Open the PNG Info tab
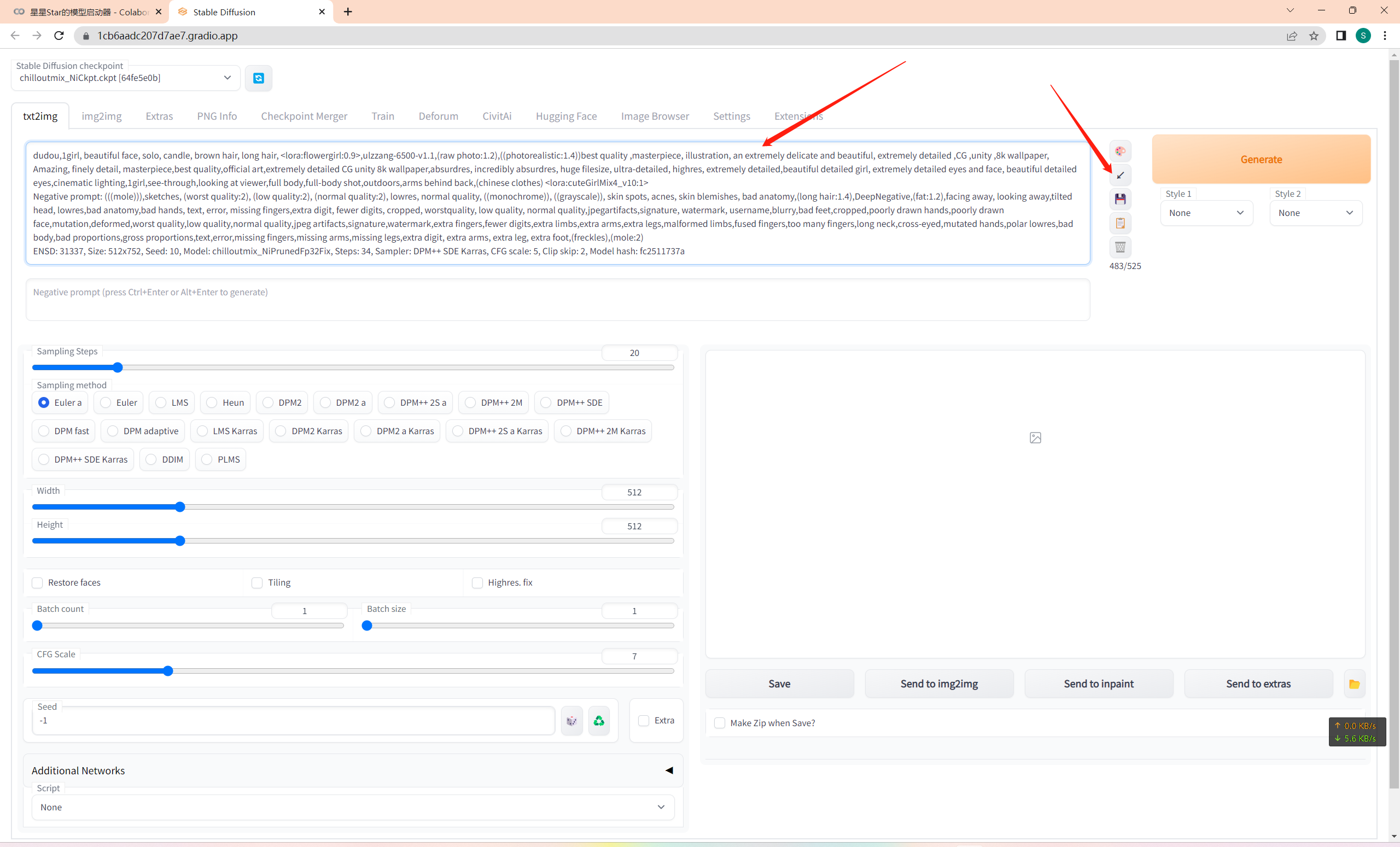The width and height of the screenshot is (1400, 847). coord(217,116)
